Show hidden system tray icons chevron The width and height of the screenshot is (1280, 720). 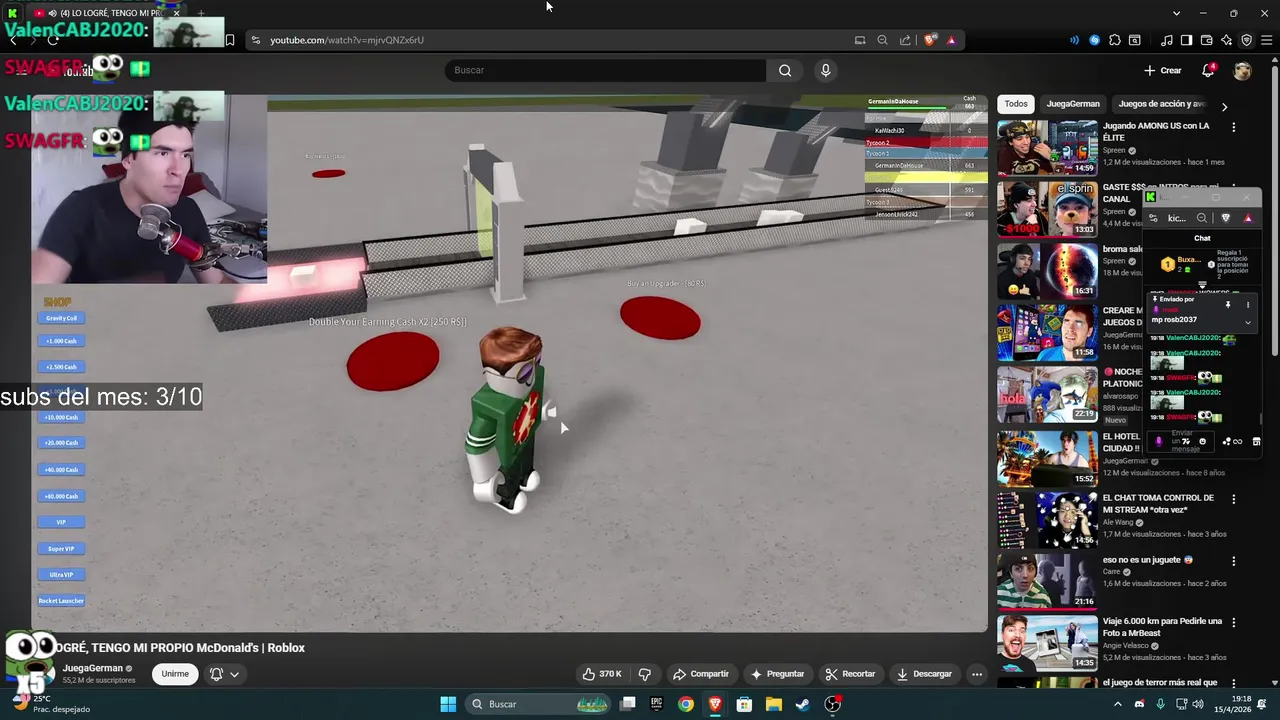point(1119,704)
